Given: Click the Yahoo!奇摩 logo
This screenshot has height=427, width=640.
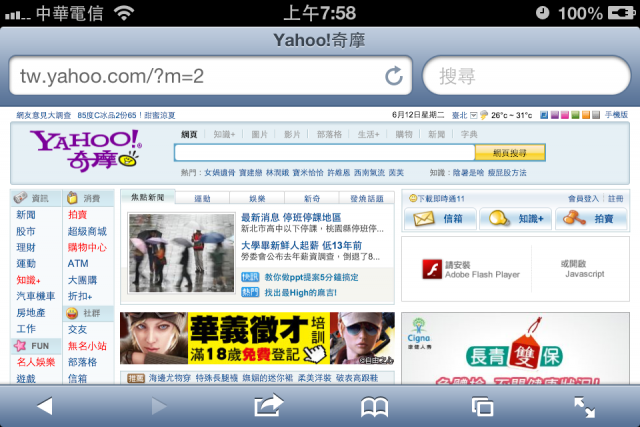Looking at the screenshot, I should pos(86,150).
